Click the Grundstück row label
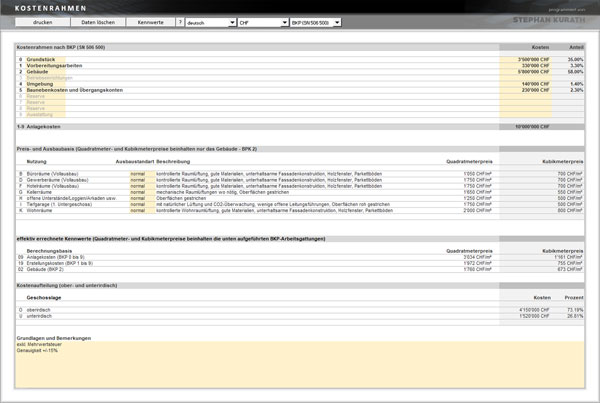Image resolution: width=600 pixels, height=403 pixels. pos(41,59)
